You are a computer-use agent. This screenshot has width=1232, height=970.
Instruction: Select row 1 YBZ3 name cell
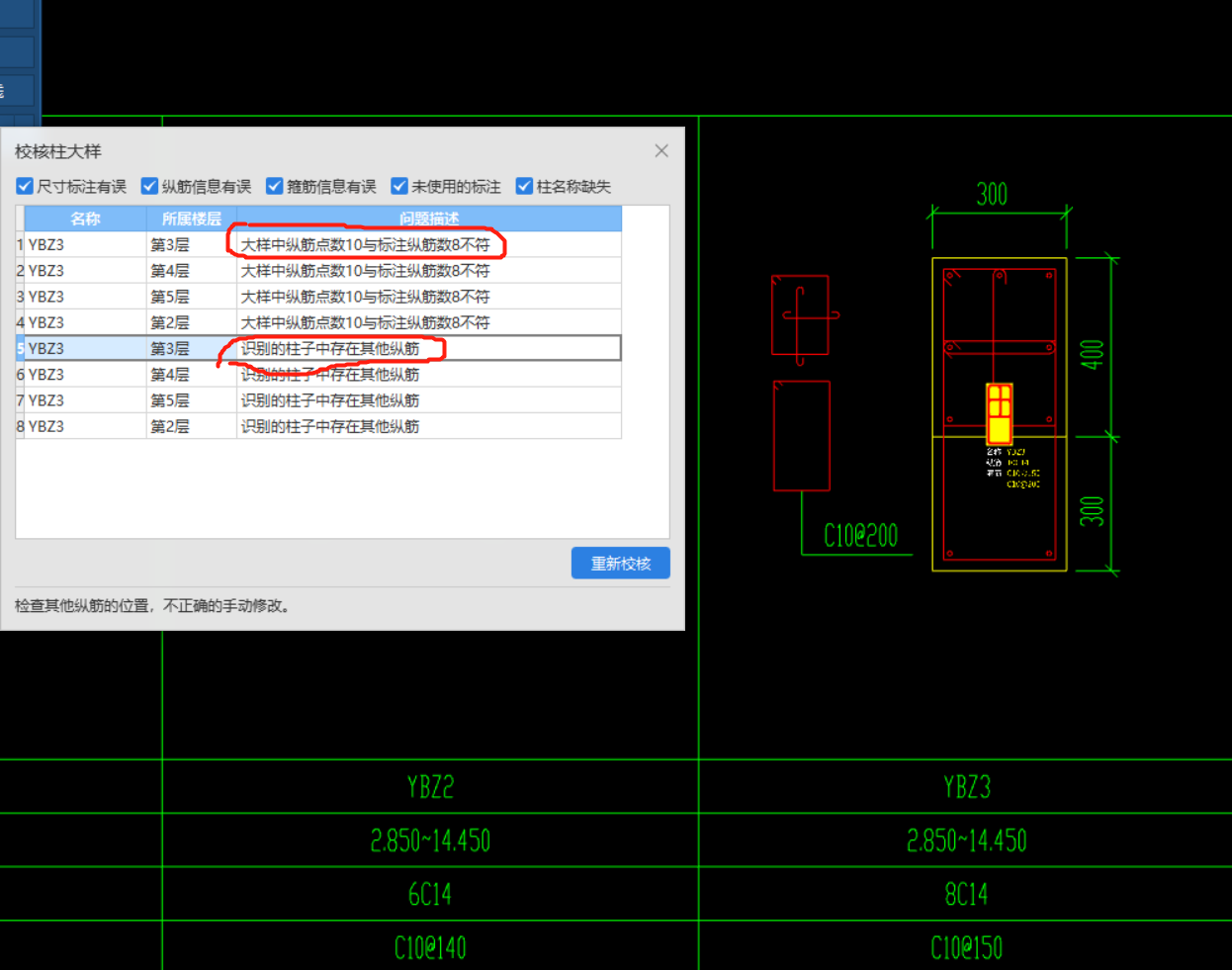(85, 244)
